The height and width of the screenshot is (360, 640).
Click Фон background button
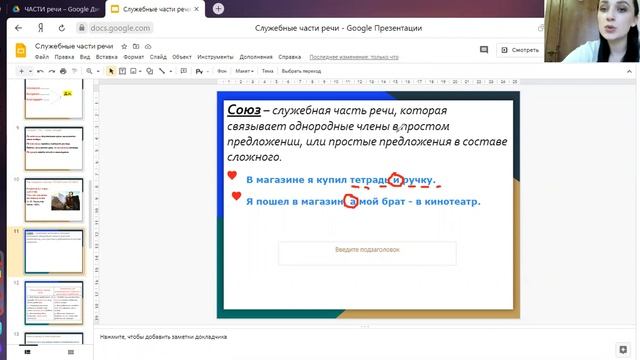[222, 71]
